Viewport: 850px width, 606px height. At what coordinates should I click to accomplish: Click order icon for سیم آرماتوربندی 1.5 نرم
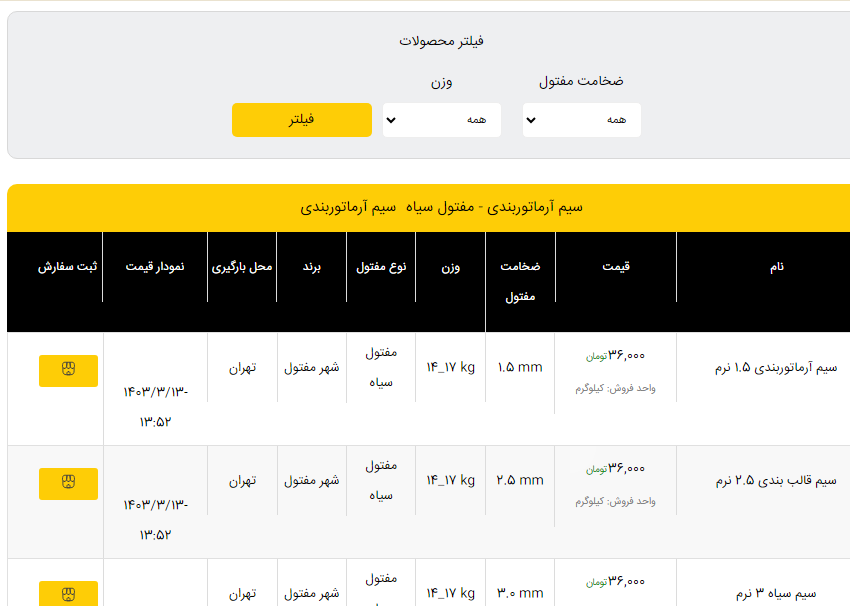click(68, 371)
